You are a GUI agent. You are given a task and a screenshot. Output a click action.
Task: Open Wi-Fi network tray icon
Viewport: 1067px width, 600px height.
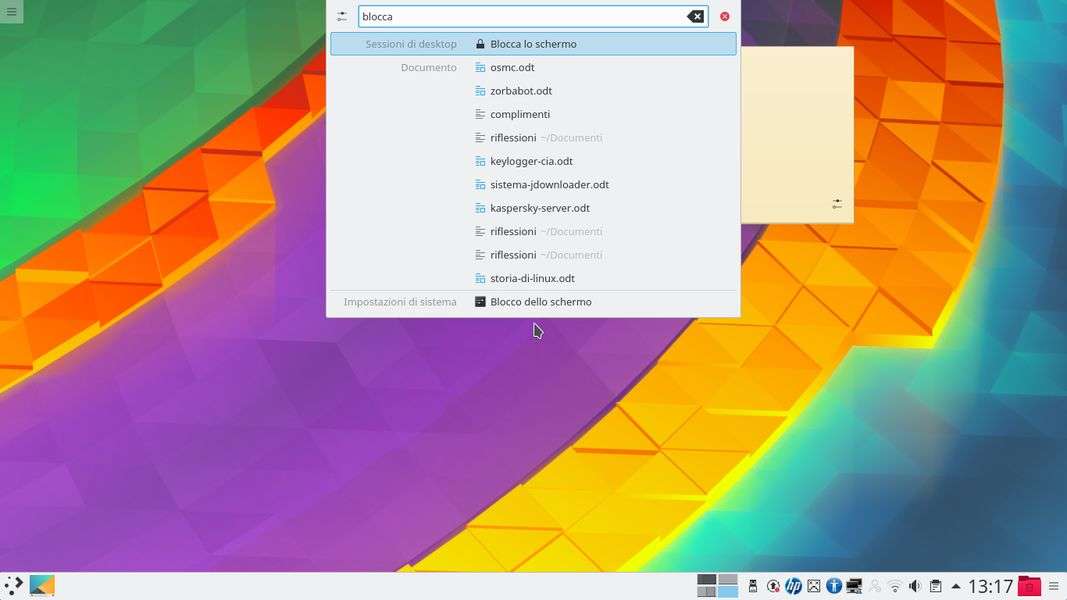coord(895,586)
